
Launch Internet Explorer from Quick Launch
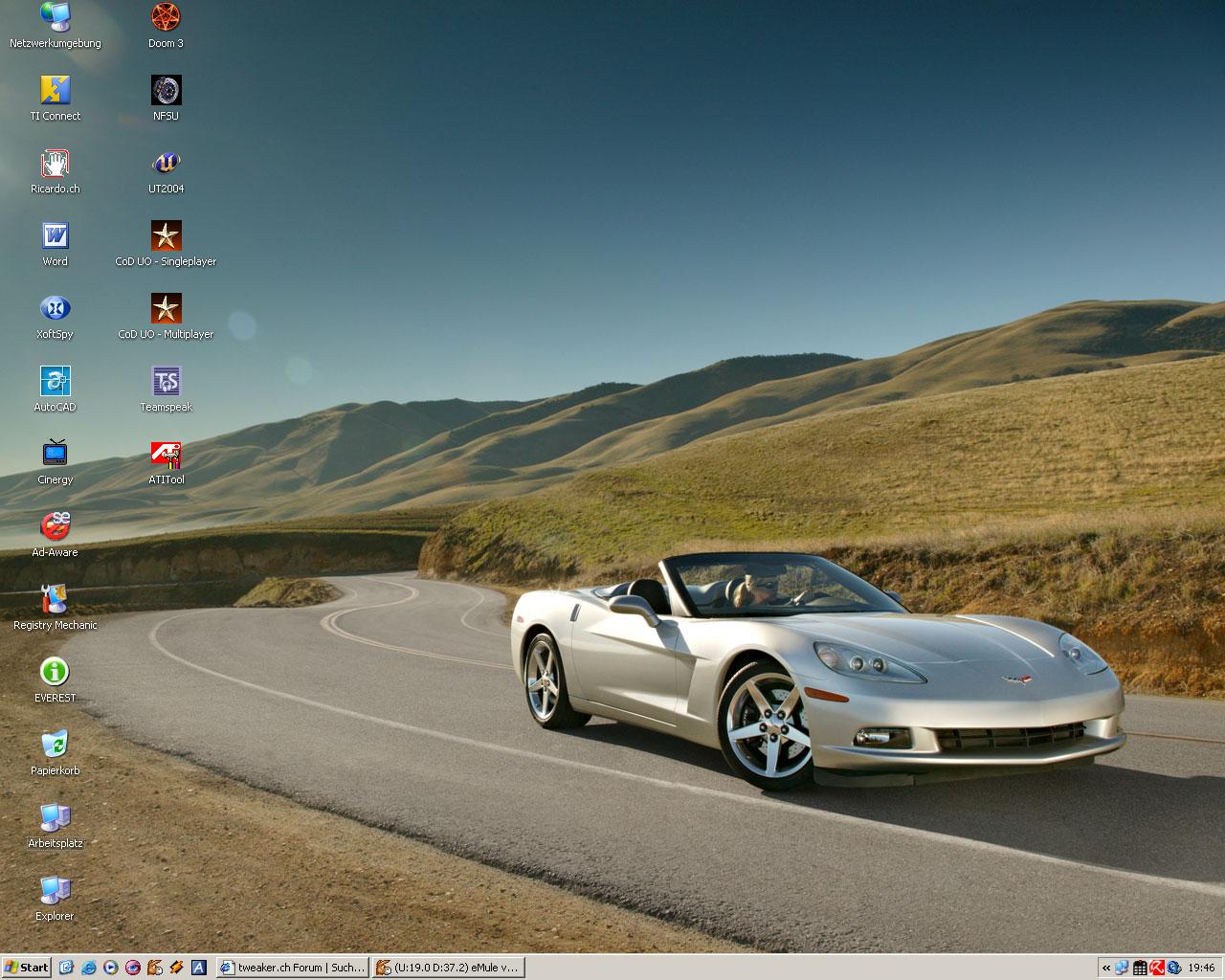tap(89, 968)
